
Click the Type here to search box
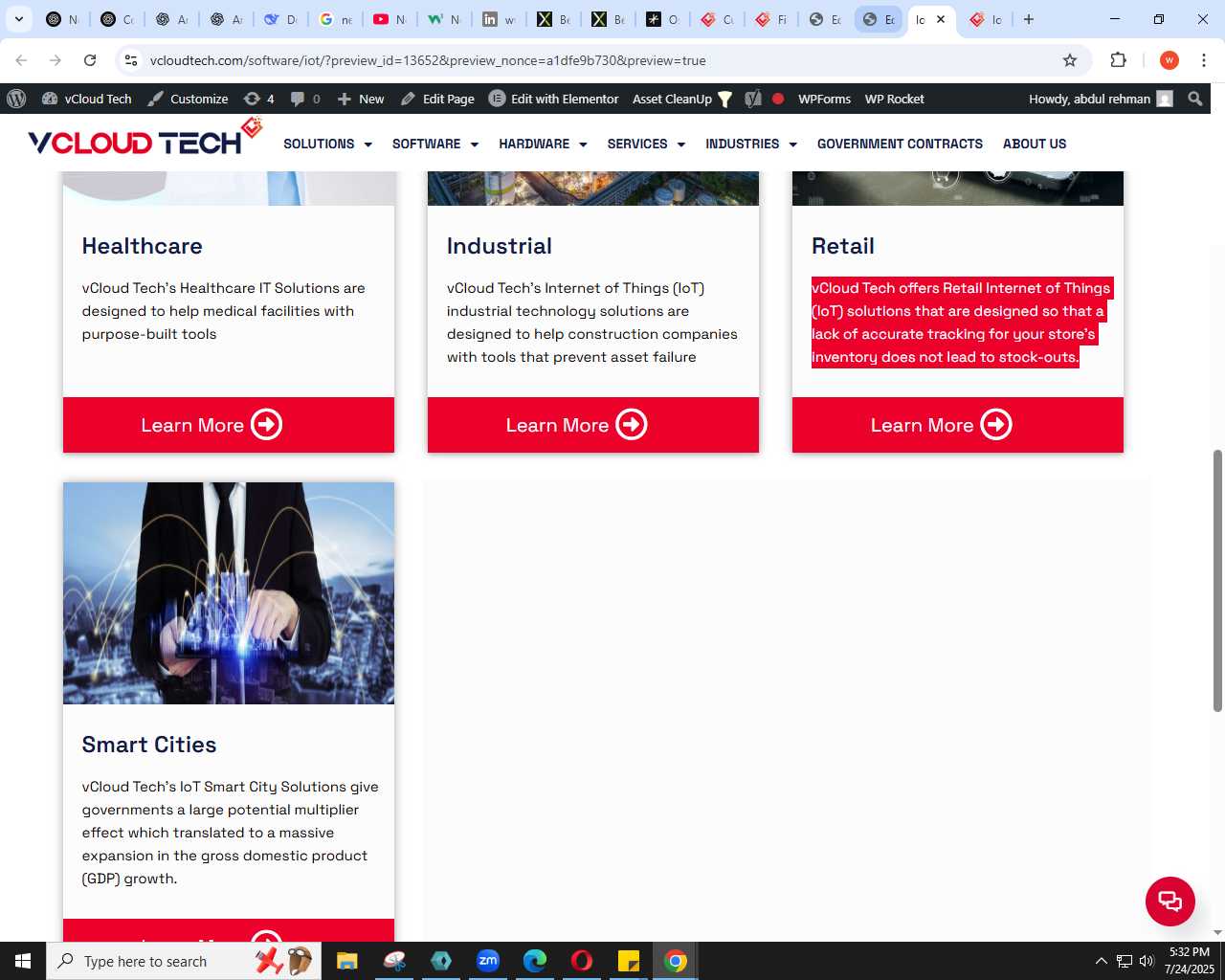[184, 961]
